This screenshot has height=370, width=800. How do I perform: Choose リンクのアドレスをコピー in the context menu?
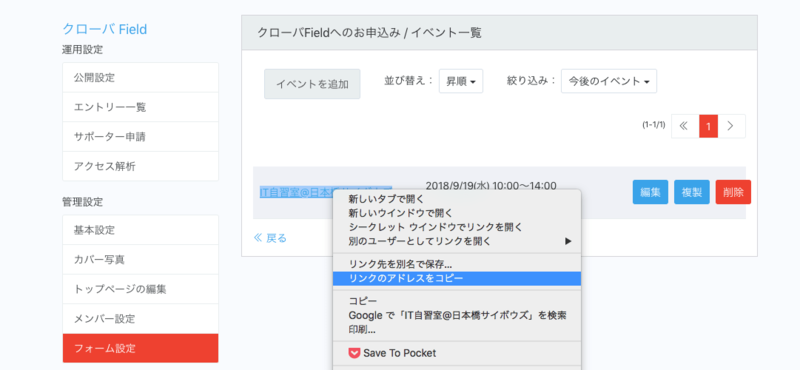point(457,279)
